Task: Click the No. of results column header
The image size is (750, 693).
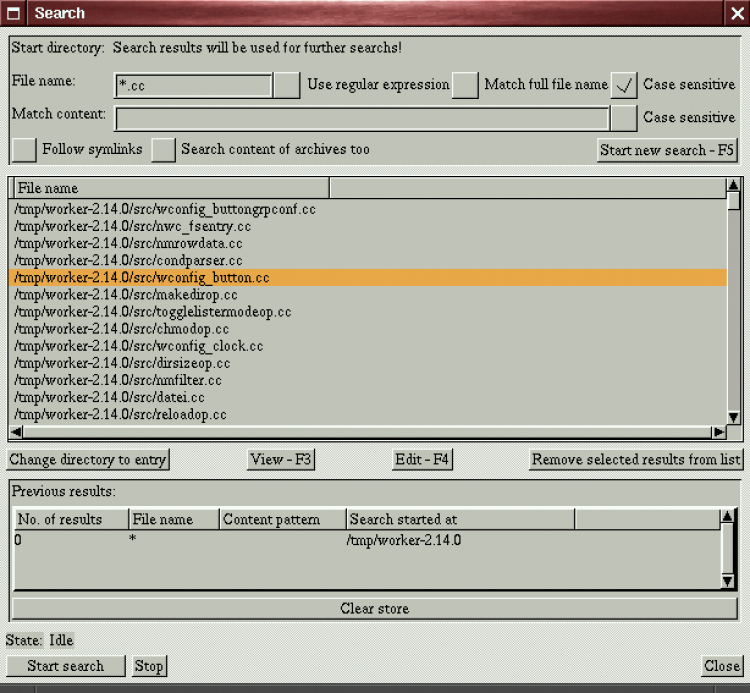Action: point(71,519)
